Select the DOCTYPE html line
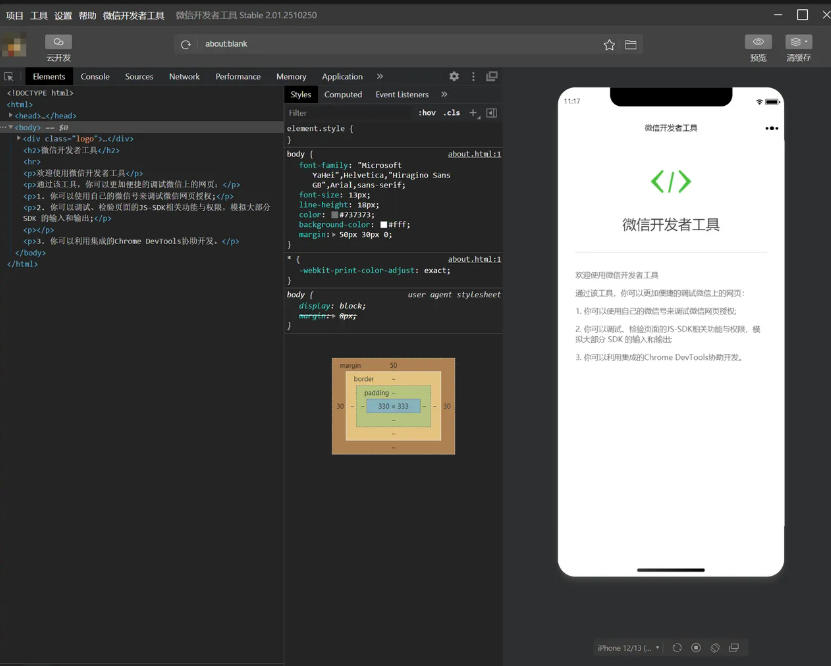The image size is (831, 666). coord(40,93)
